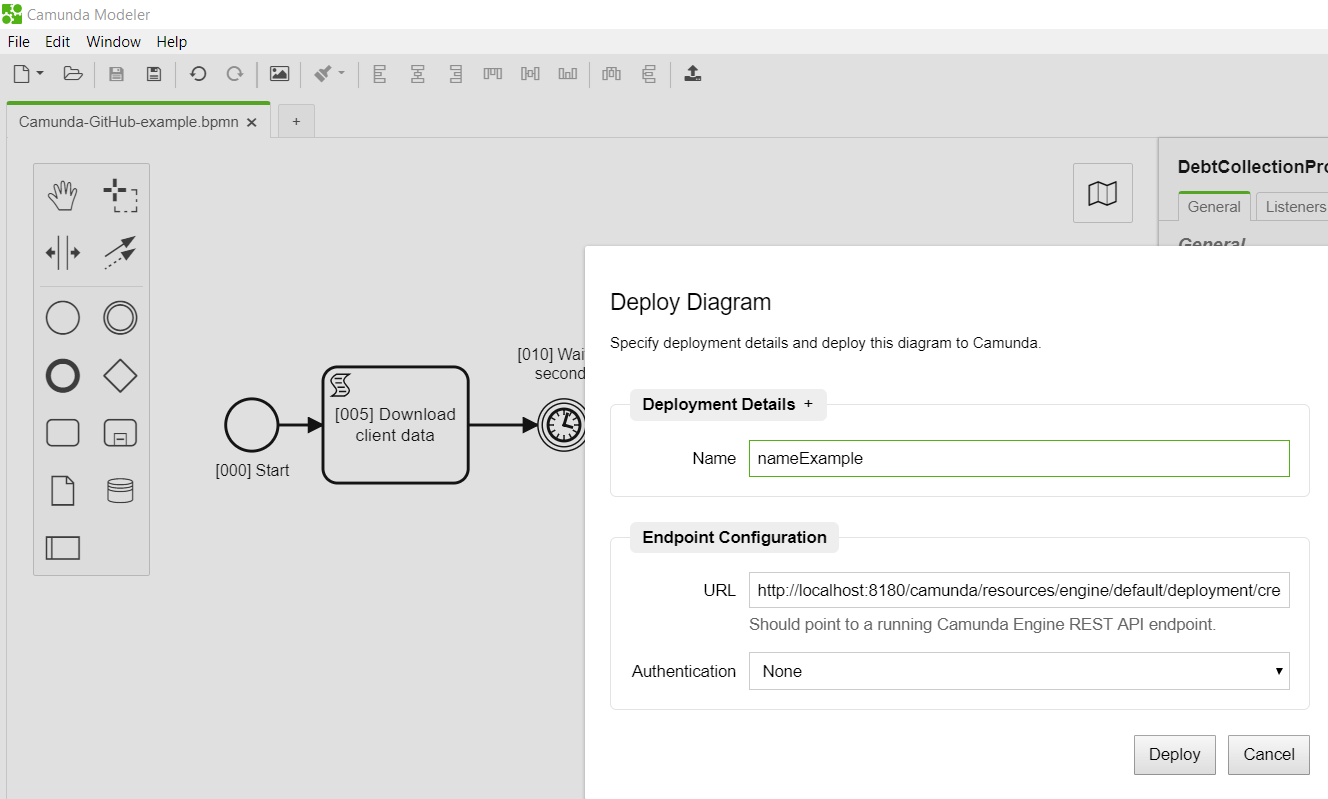Distribute elements vertically
The image size is (1328, 799).
pyautogui.click(x=649, y=73)
